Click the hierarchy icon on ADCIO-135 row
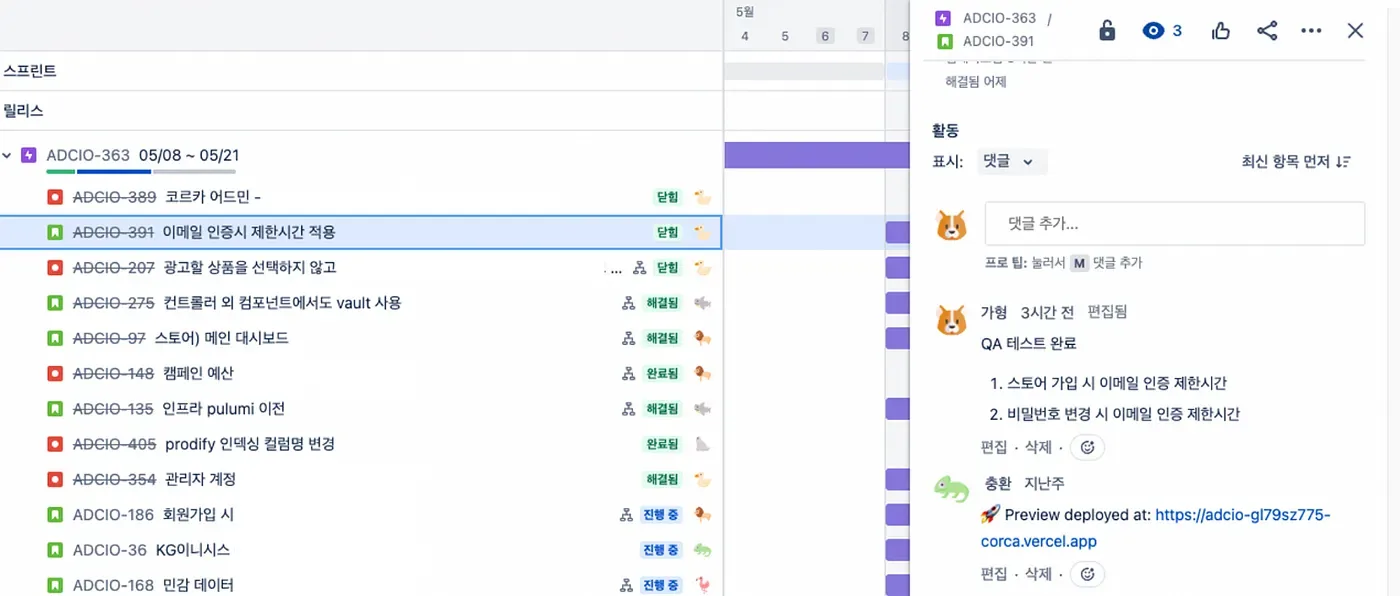Image resolution: width=1400 pixels, height=596 pixels. [x=629, y=409]
